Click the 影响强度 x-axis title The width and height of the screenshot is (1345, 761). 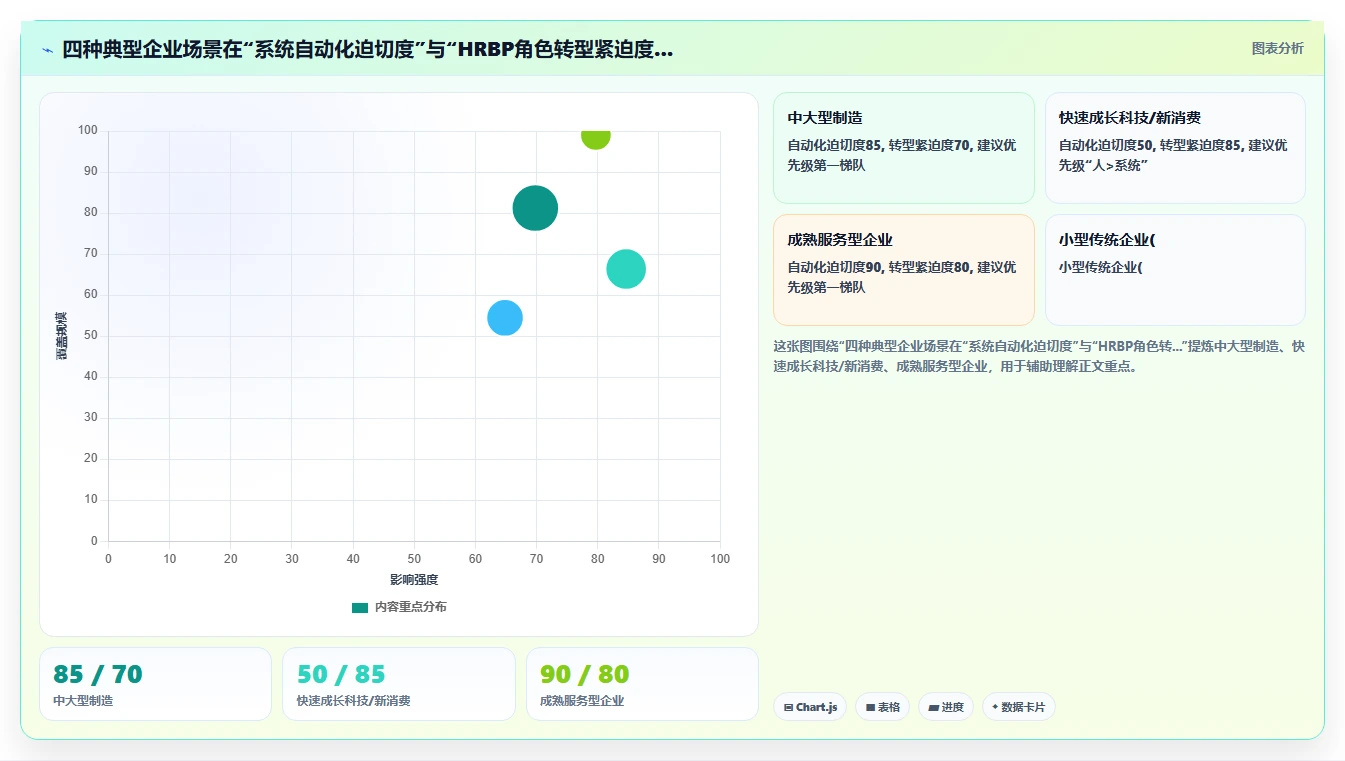coord(414,580)
